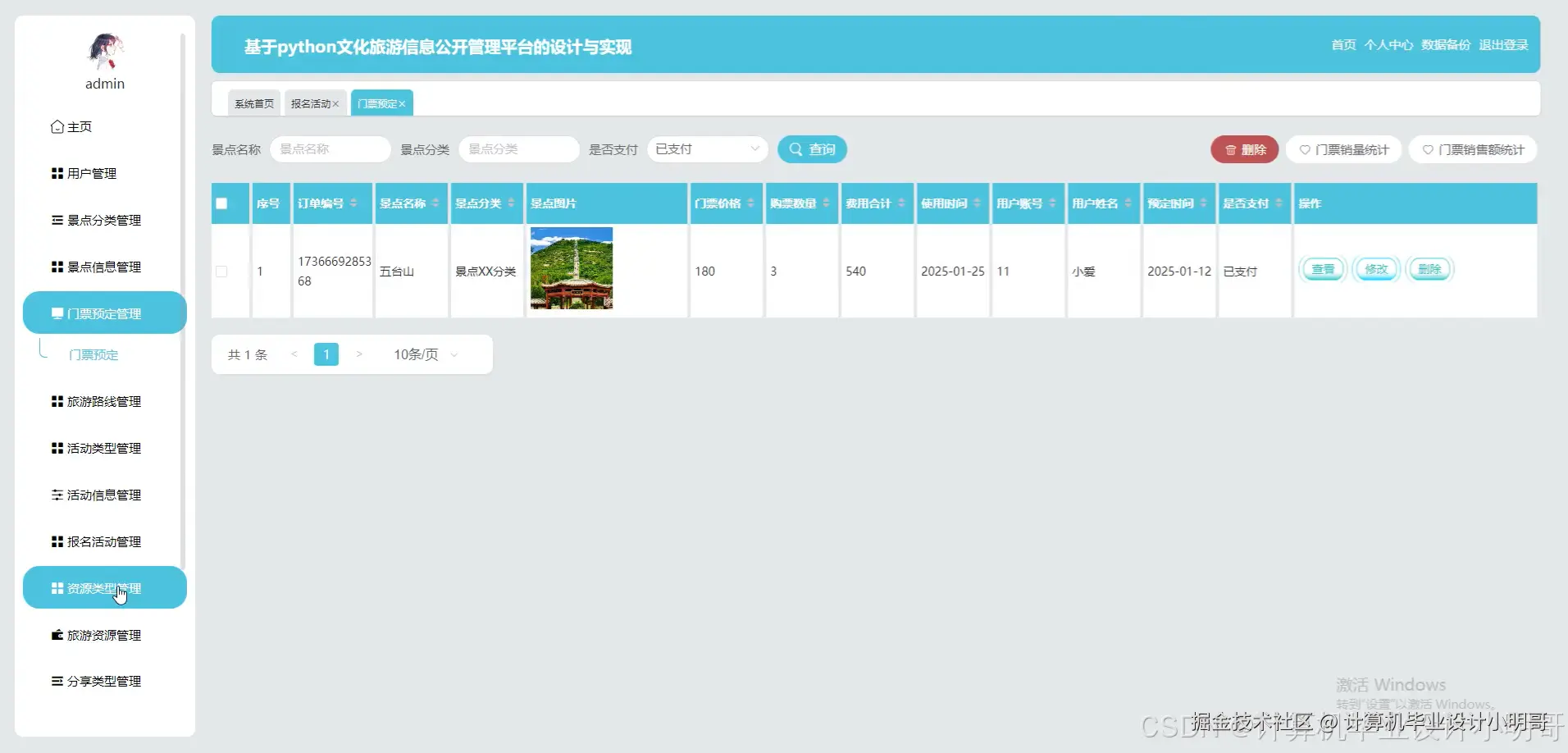Click order number cell 1736669285368
1568x753 pixels.
[334, 272]
